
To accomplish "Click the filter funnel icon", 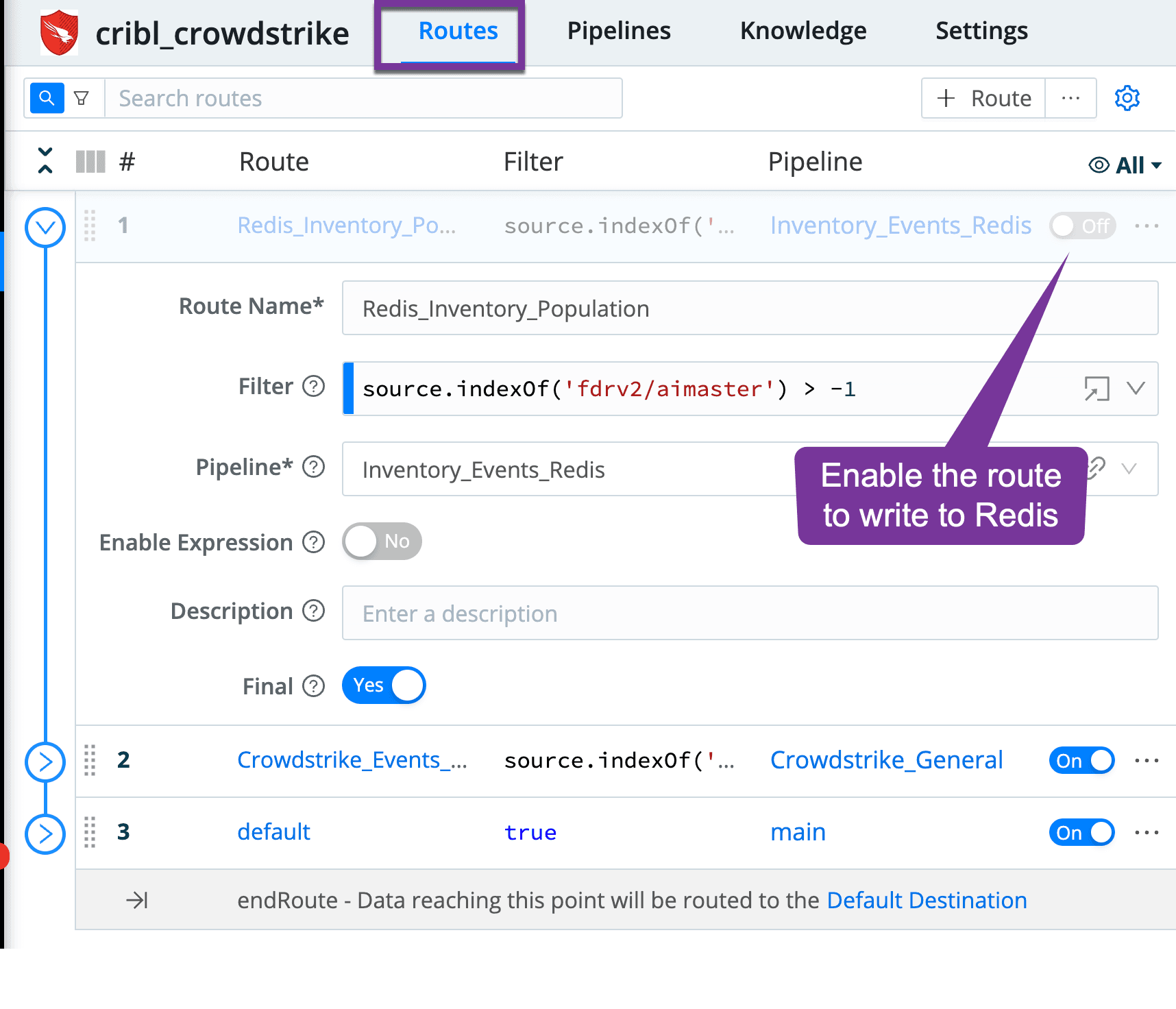I will coord(82,98).
